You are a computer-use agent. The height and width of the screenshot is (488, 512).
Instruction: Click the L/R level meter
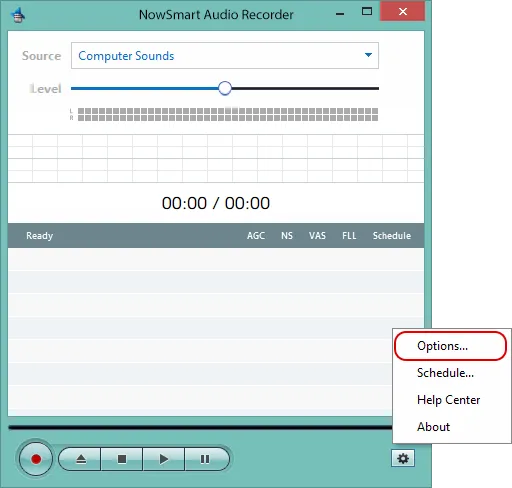tap(228, 114)
